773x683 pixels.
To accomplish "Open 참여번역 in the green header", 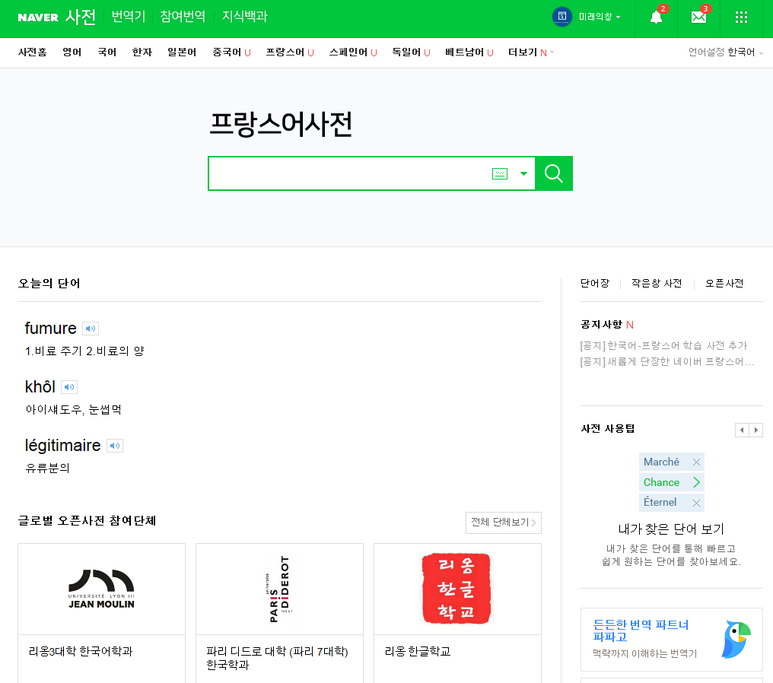I will click(x=182, y=17).
